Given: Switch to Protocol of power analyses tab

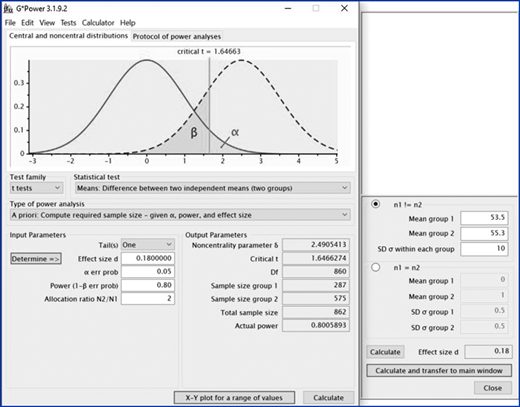Looking at the screenshot, I should point(177,36).
